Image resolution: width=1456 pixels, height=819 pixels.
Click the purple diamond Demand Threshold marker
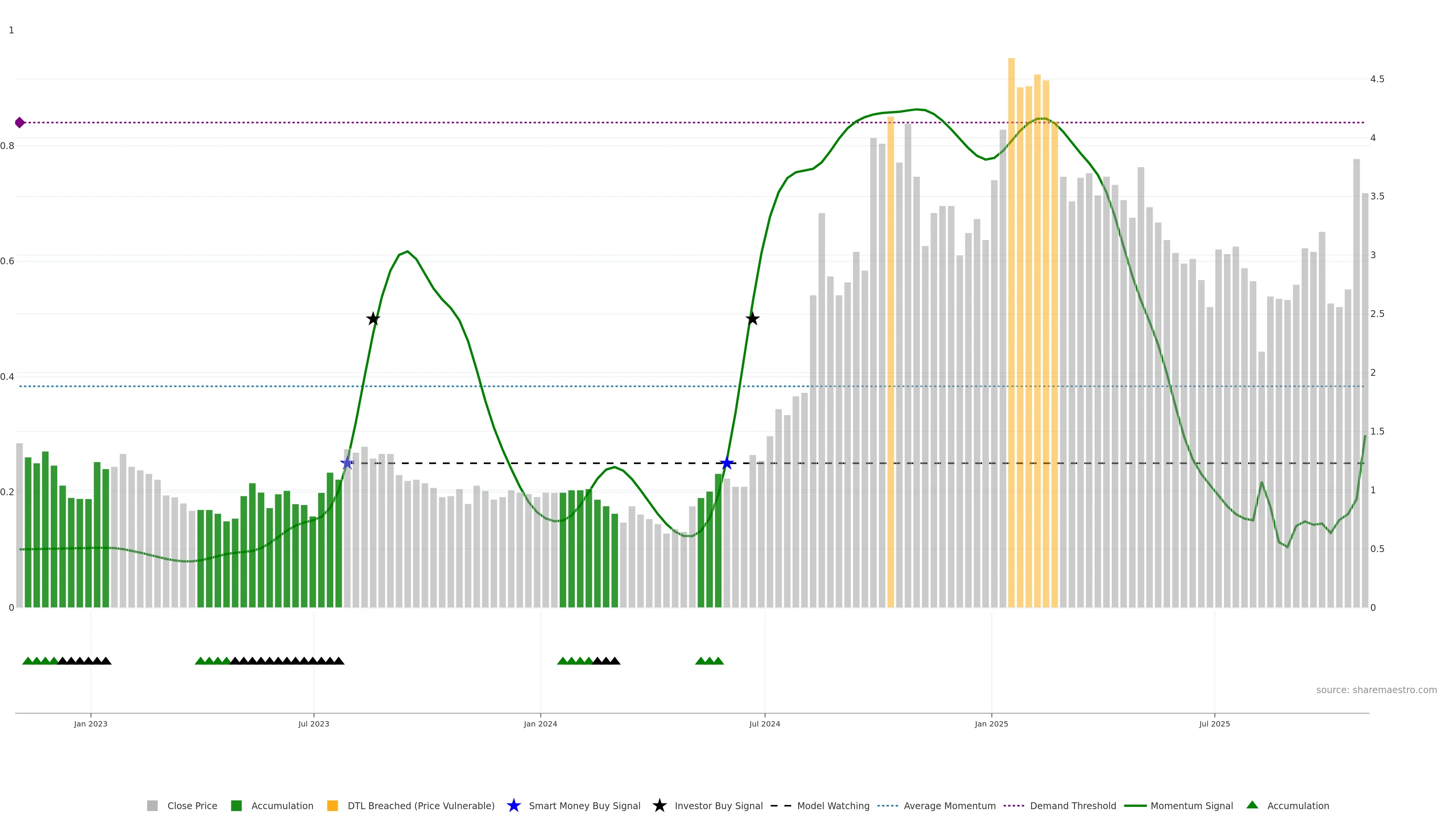coord(20,122)
